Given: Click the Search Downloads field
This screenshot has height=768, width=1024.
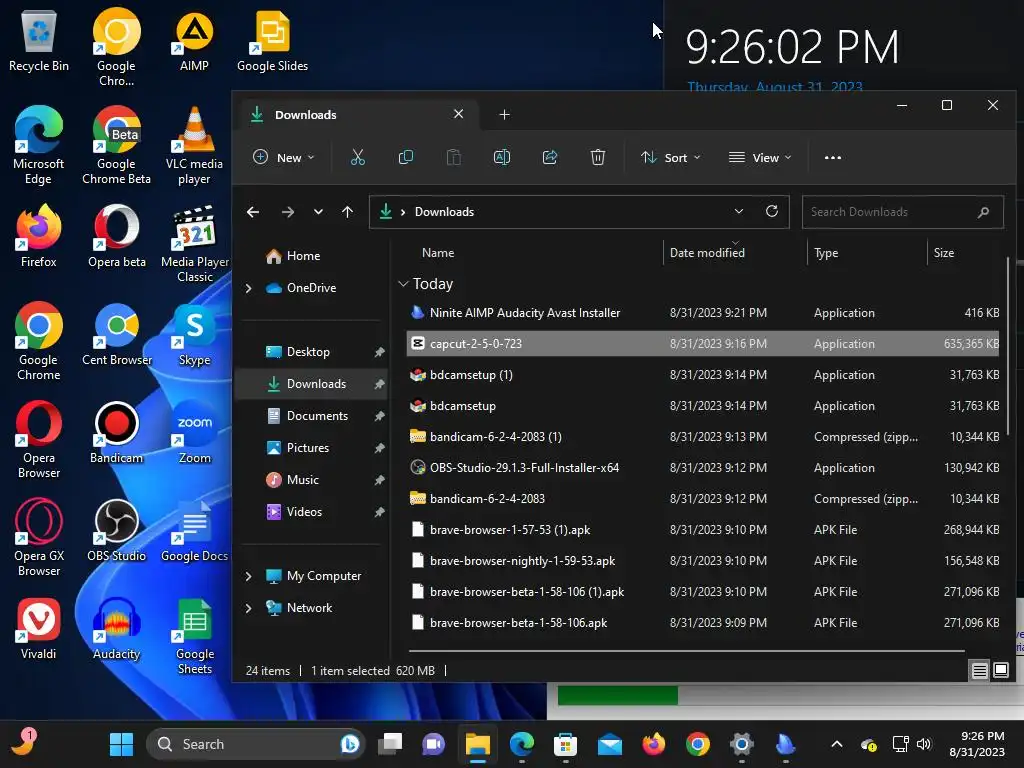Looking at the screenshot, I should tap(903, 212).
